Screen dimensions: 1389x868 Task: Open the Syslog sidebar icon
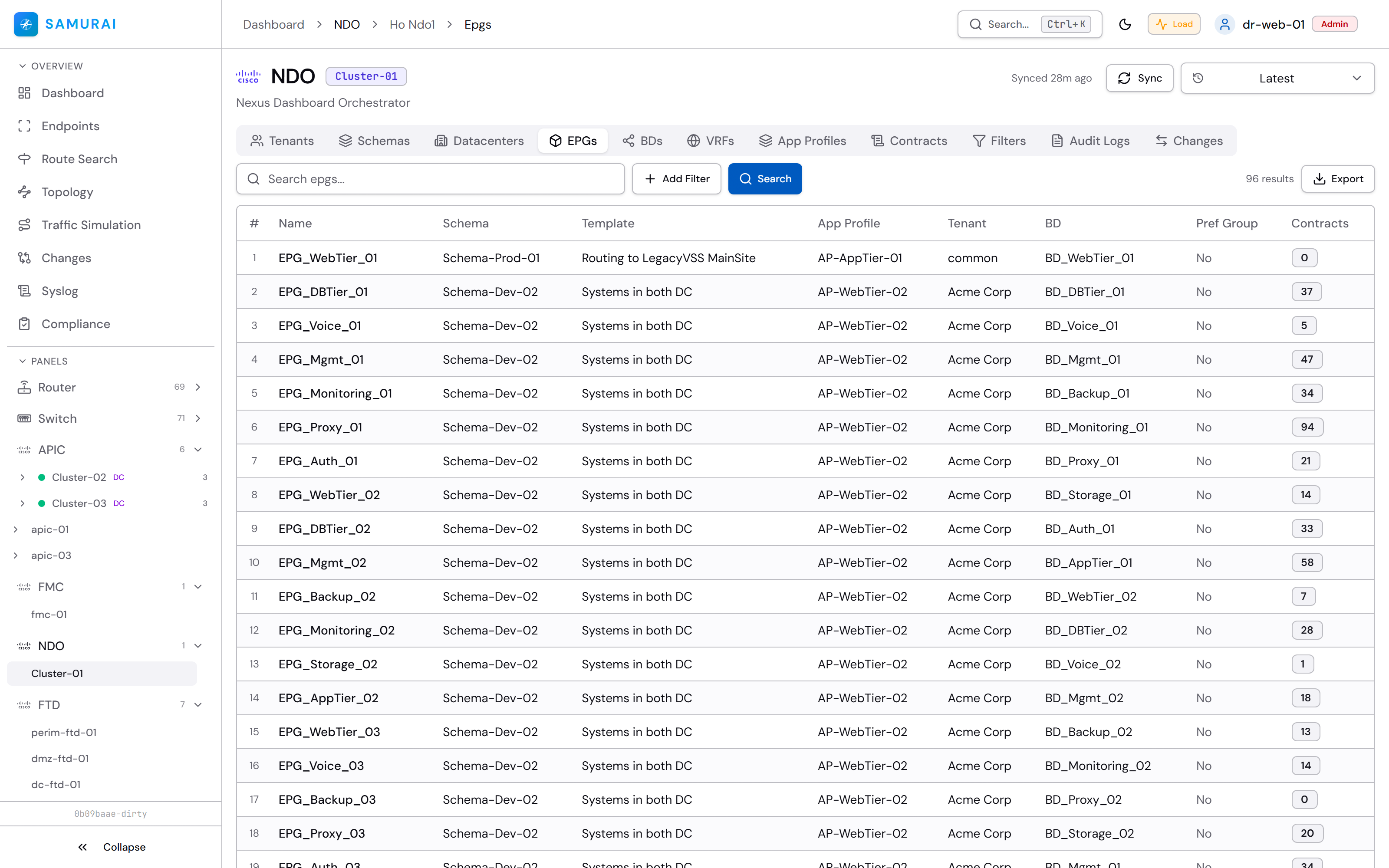tap(24, 291)
